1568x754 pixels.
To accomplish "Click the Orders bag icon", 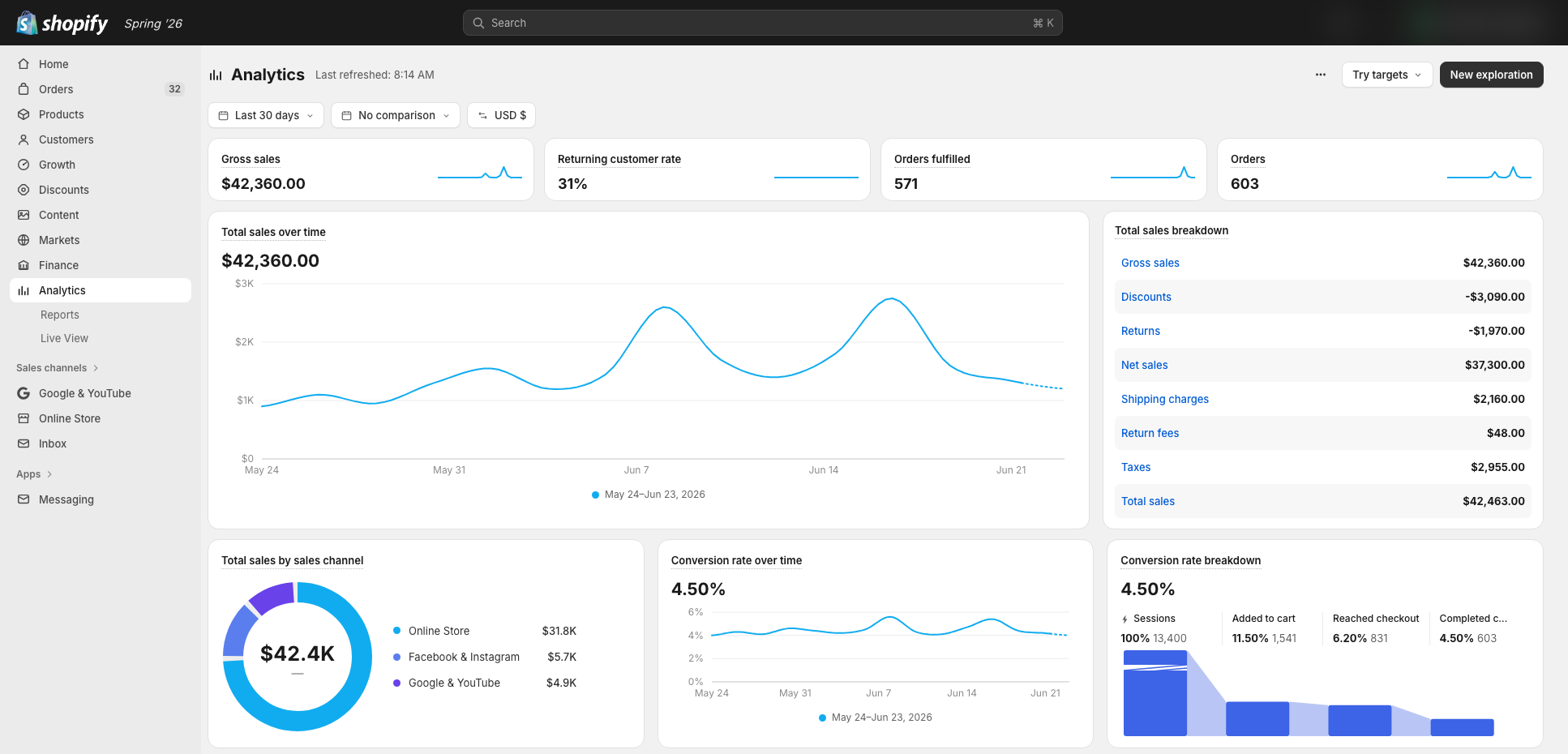I will coord(24,89).
